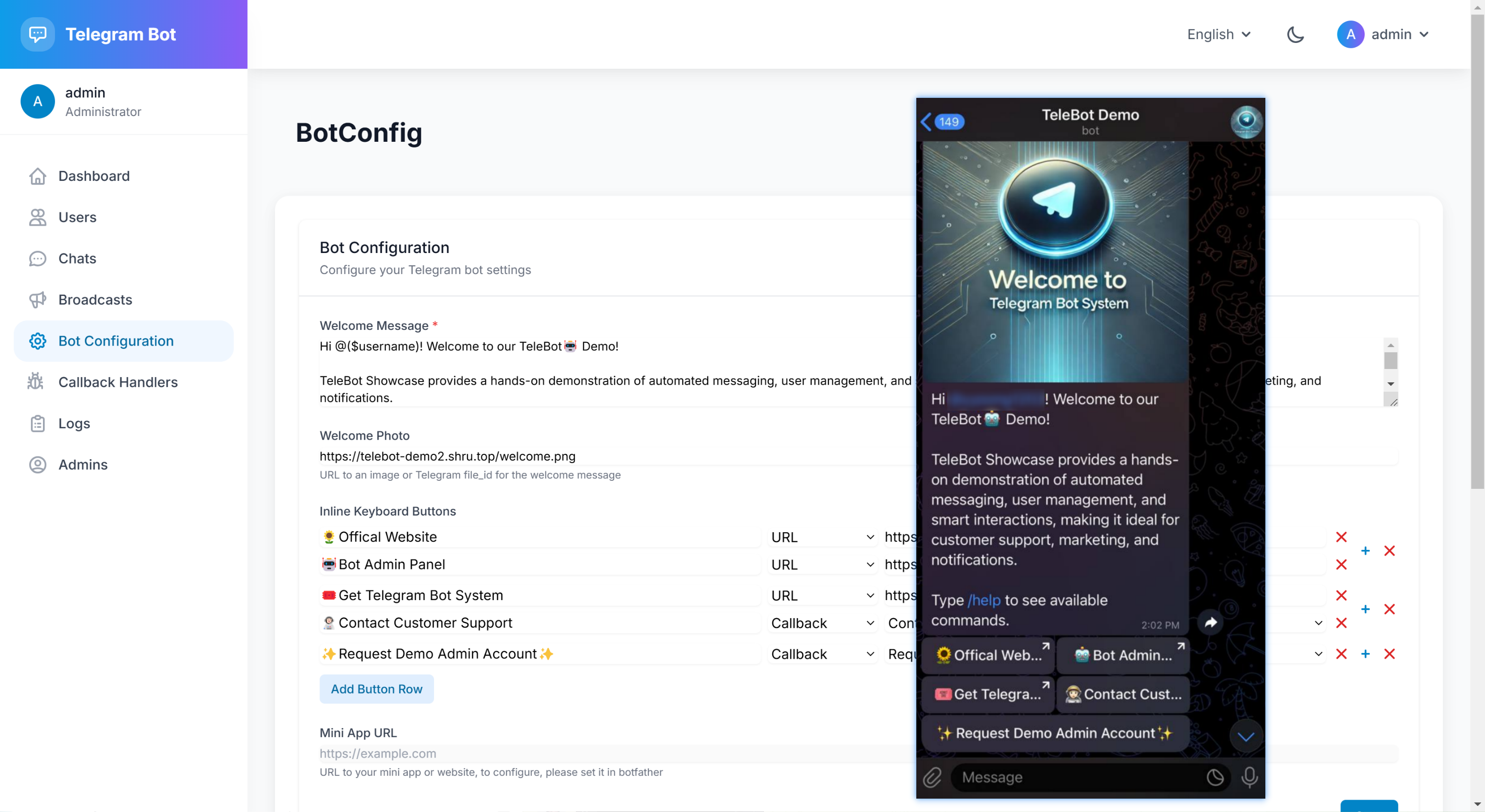This screenshot has width=1485, height=812.
Task: Click the Admins person-circle icon
Action: (37, 464)
